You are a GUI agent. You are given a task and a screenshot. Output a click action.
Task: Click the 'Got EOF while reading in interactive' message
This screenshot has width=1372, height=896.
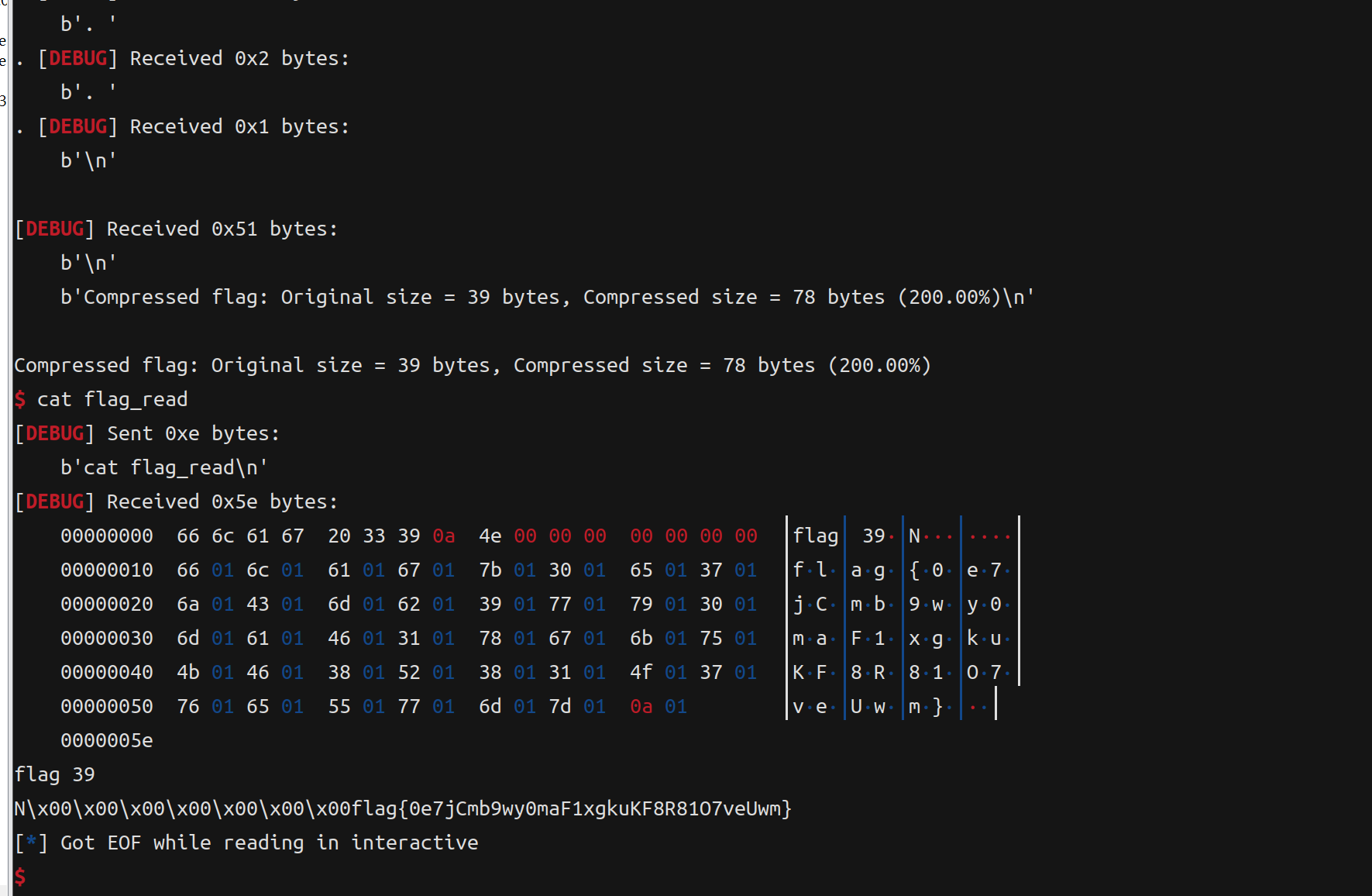tap(246, 843)
